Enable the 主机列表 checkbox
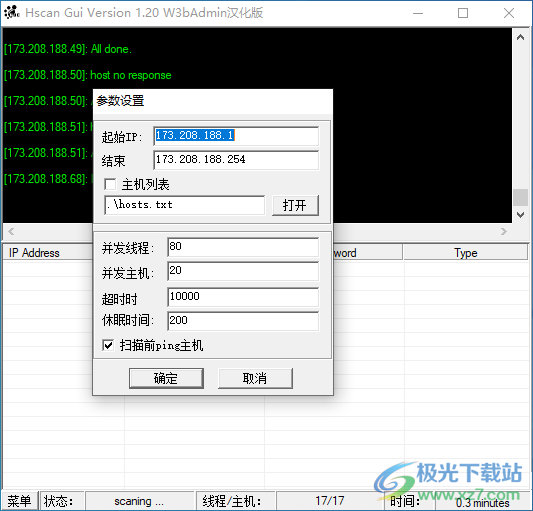The image size is (533, 511). point(110,185)
